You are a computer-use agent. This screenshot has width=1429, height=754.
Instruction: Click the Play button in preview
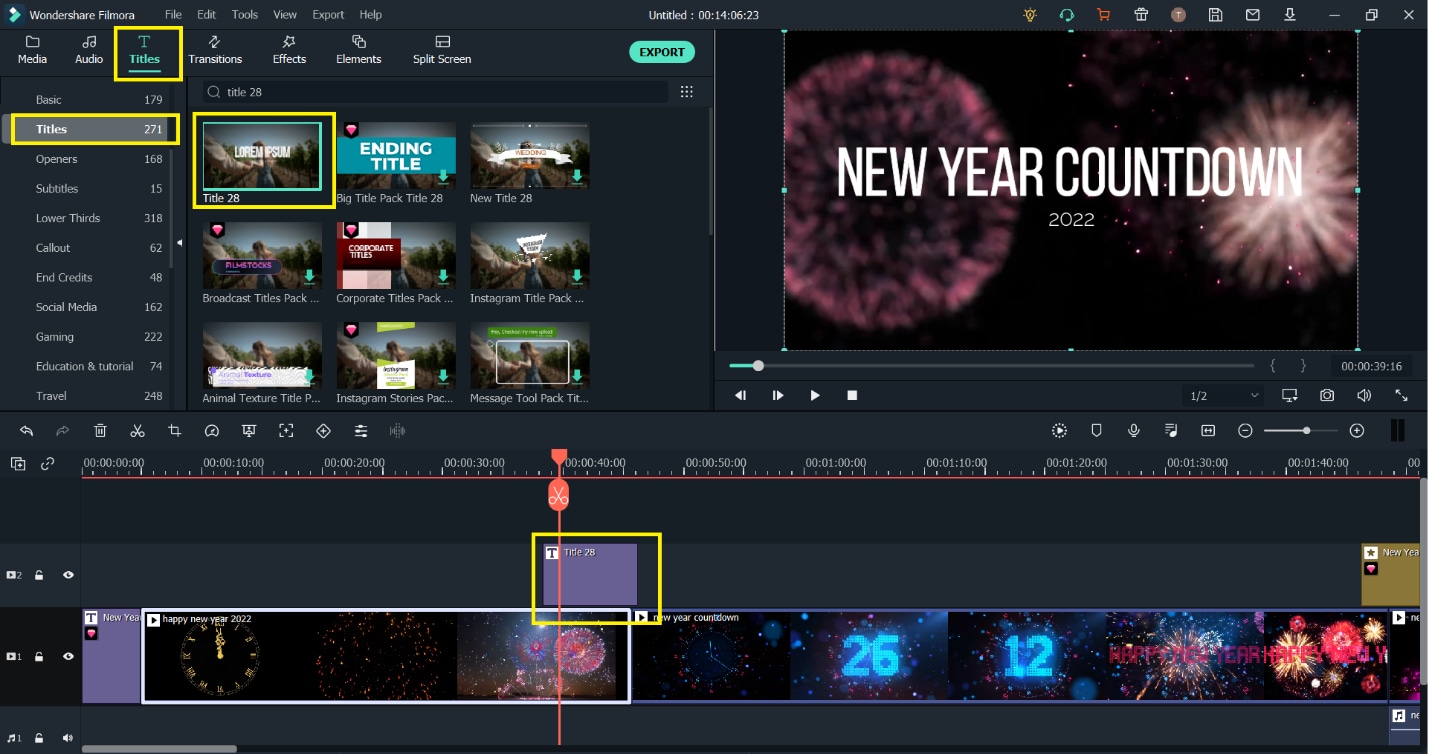pyautogui.click(x=815, y=396)
